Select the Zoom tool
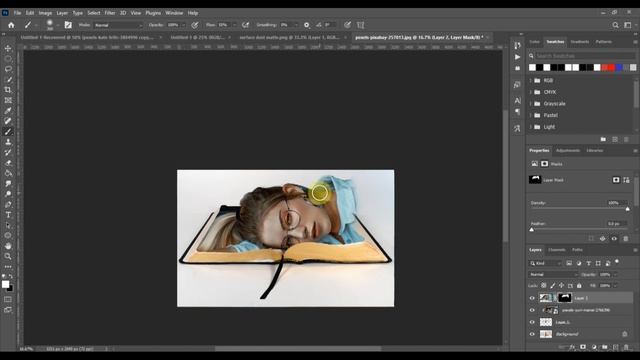Image resolution: width=640 pixels, height=360 pixels. pyautogui.click(x=8, y=256)
